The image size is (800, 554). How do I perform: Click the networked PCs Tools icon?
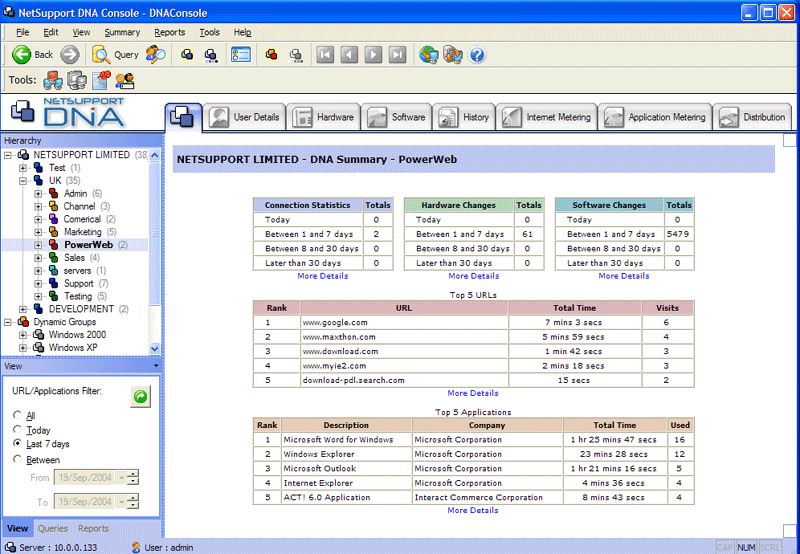click(x=53, y=80)
